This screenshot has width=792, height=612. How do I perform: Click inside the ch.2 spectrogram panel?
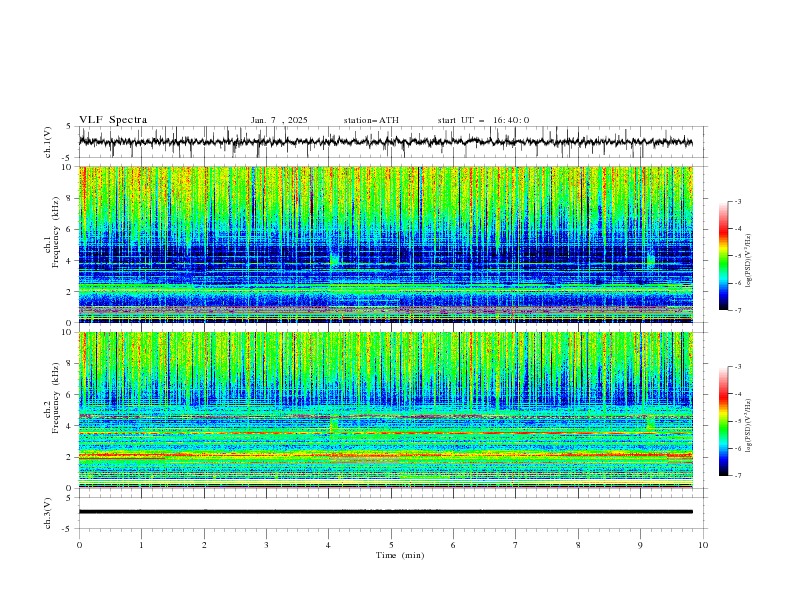[x=385, y=410]
